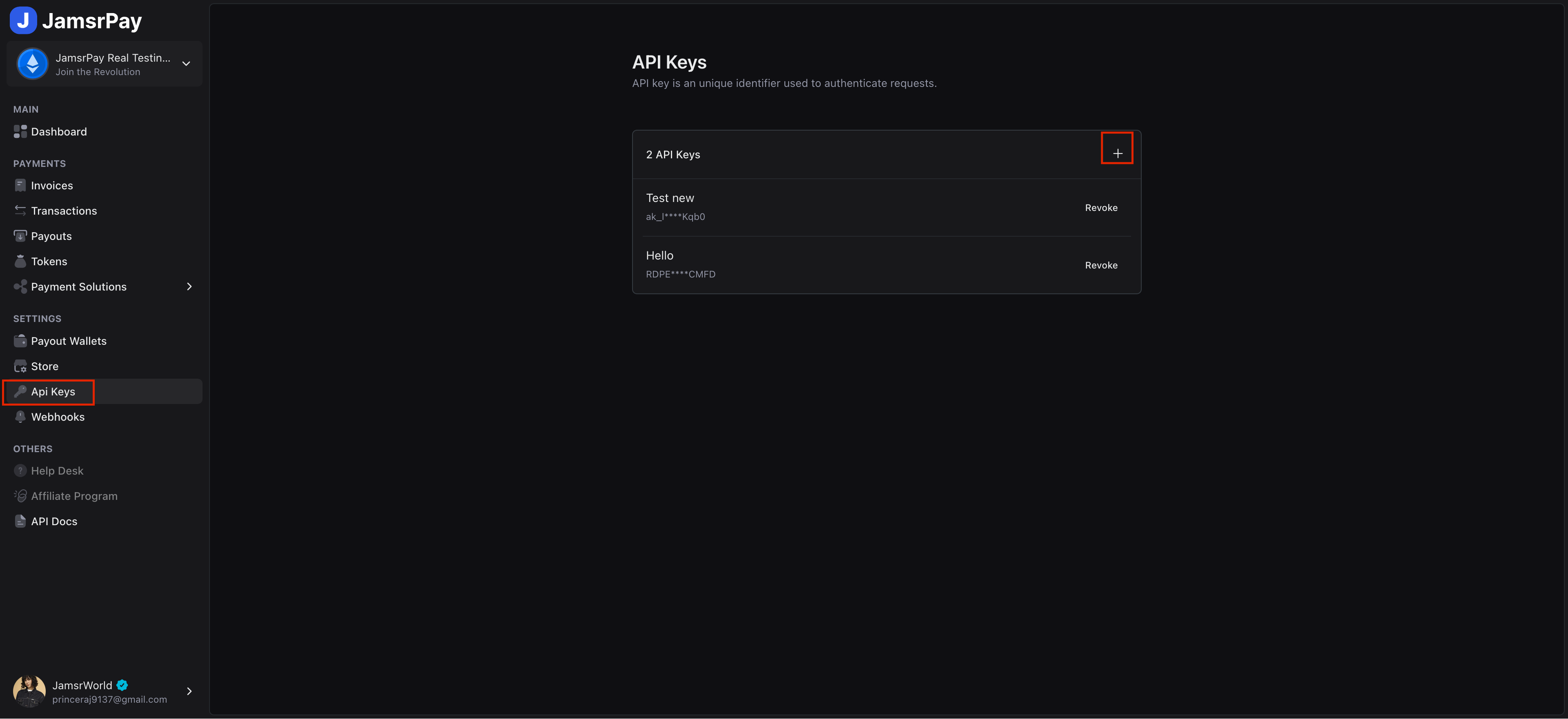
Task: Revoke the Hello API key
Action: [1101, 265]
